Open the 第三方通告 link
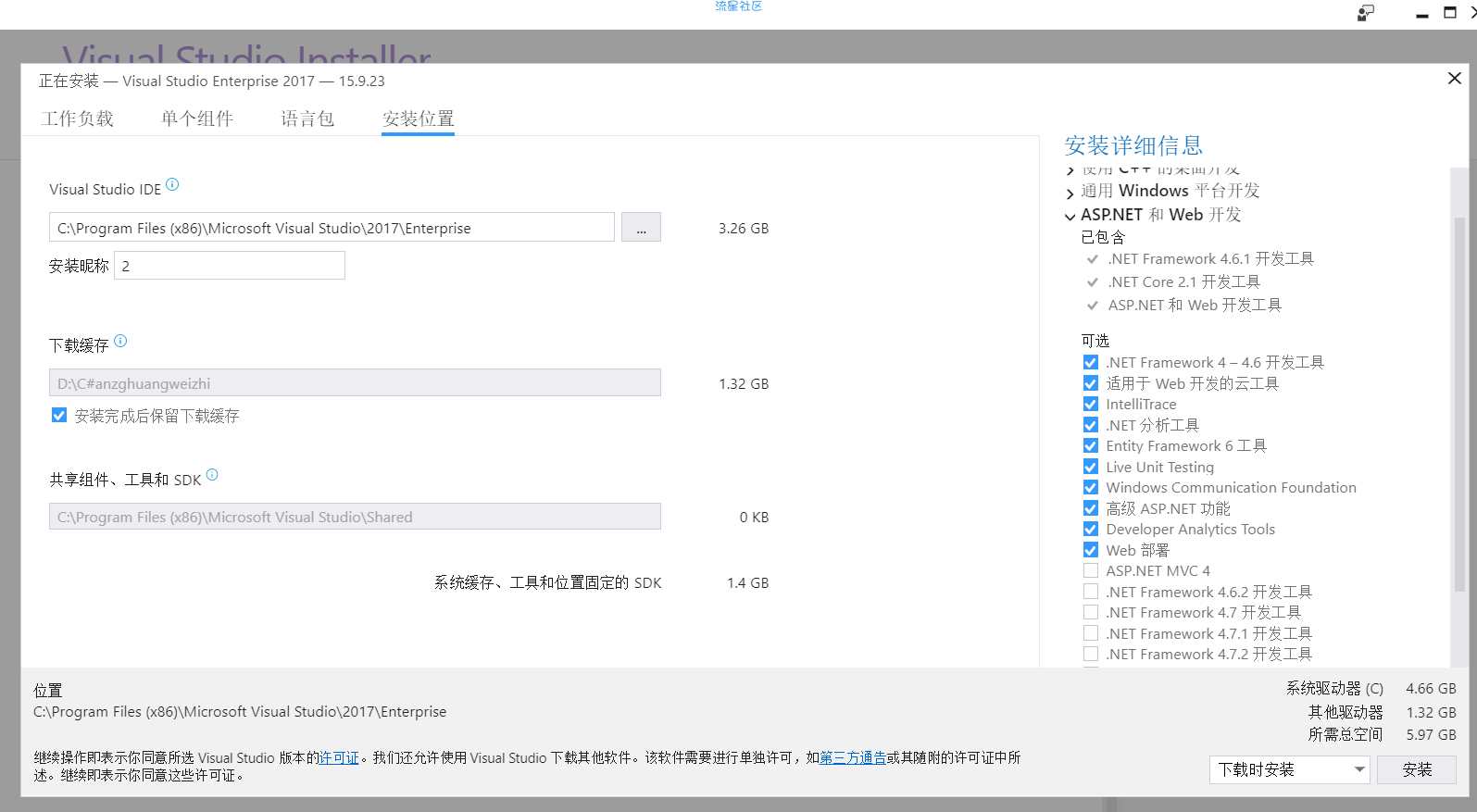 tap(853, 757)
